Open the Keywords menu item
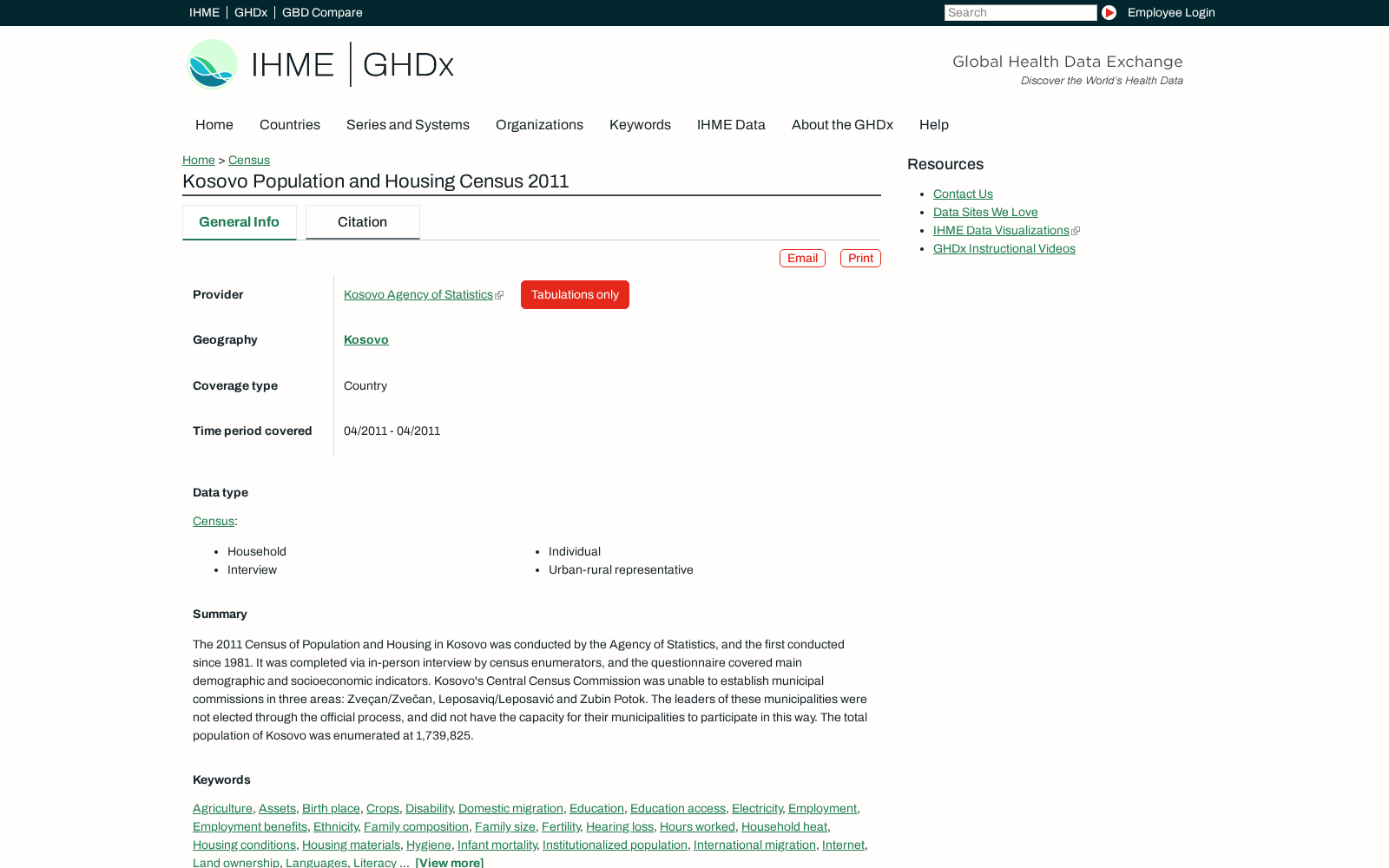 coord(640,125)
